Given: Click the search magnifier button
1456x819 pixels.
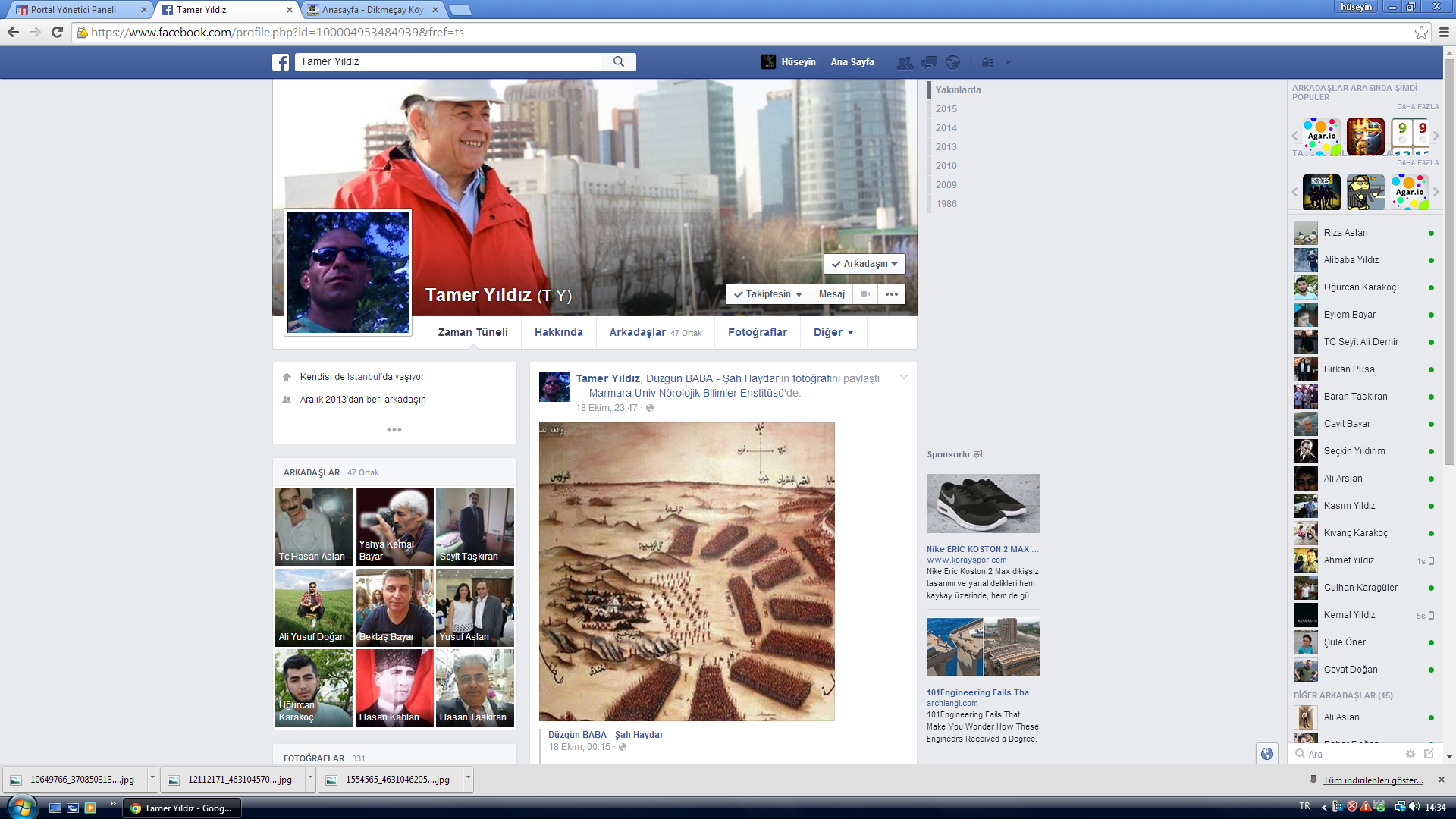Looking at the screenshot, I should [619, 62].
